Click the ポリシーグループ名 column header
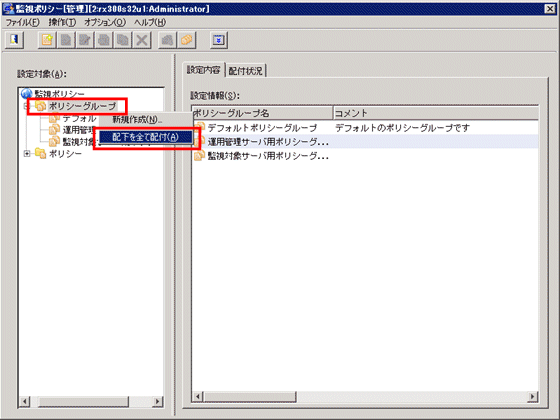 (x=262, y=113)
